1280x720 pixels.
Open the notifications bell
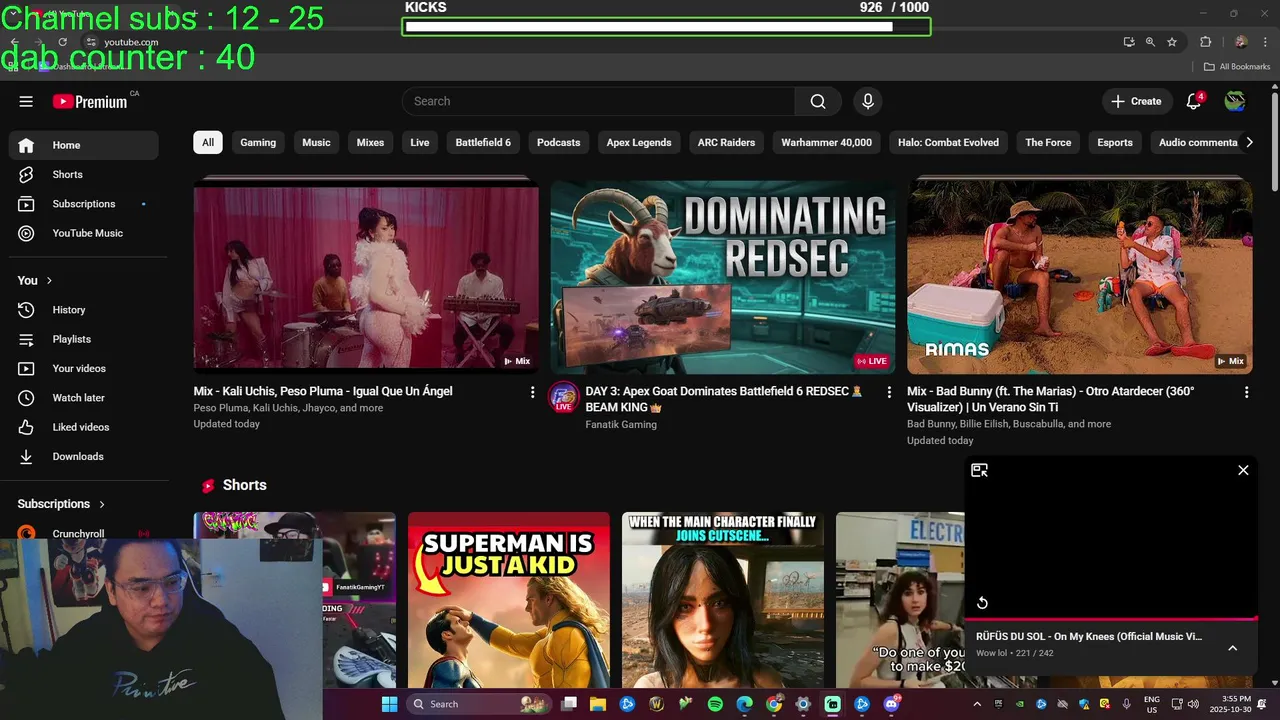(x=1193, y=101)
